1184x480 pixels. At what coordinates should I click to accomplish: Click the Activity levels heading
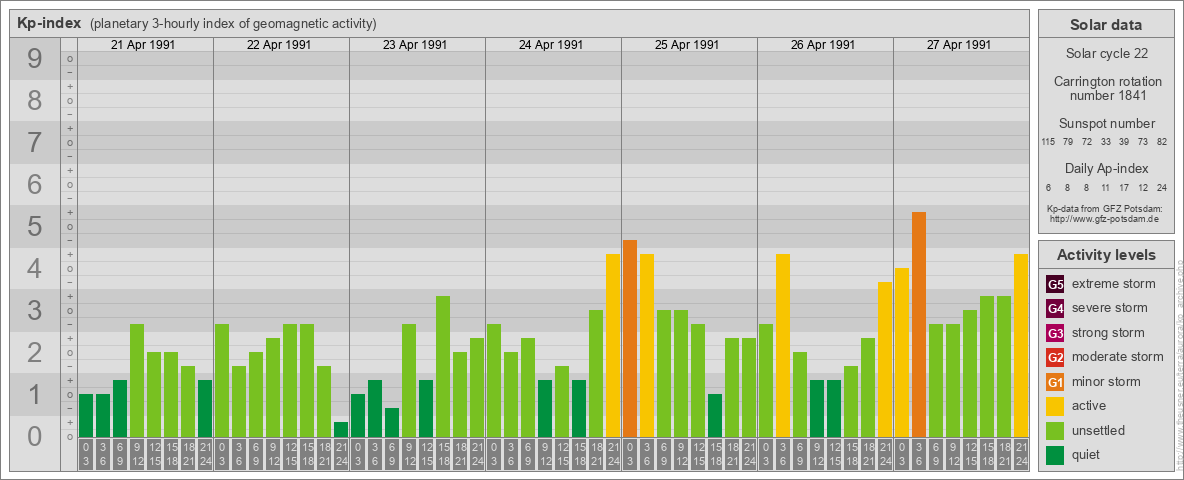coord(1105,255)
